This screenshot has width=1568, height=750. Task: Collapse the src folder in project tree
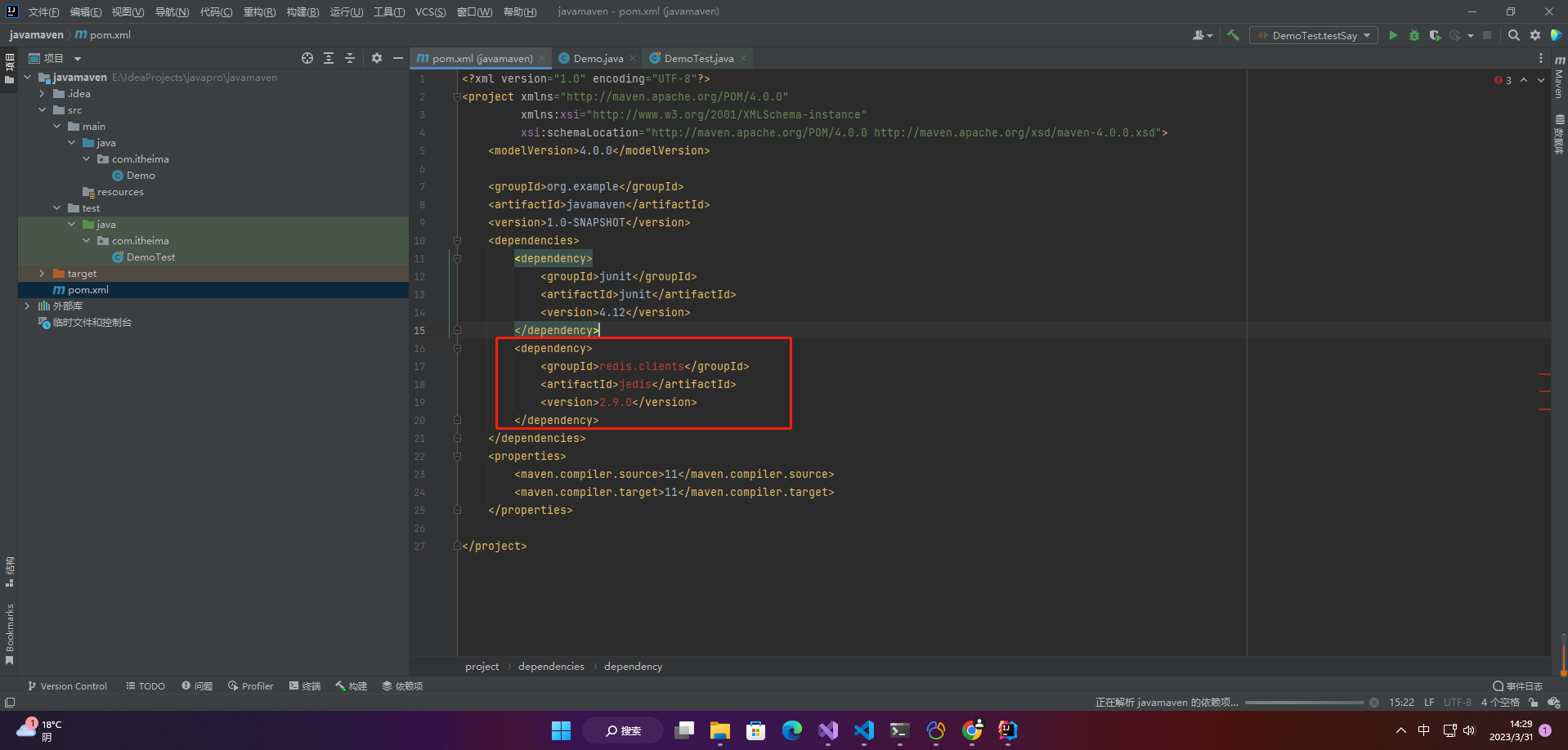(43, 110)
